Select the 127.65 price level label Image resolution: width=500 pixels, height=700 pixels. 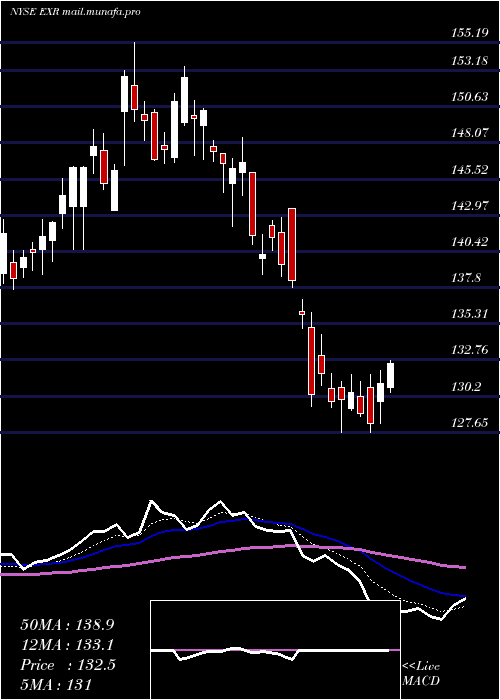pyautogui.click(x=468, y=422)
